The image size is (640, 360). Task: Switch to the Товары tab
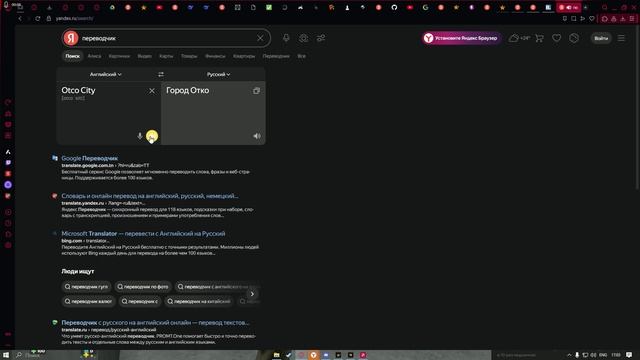(189, 56)
